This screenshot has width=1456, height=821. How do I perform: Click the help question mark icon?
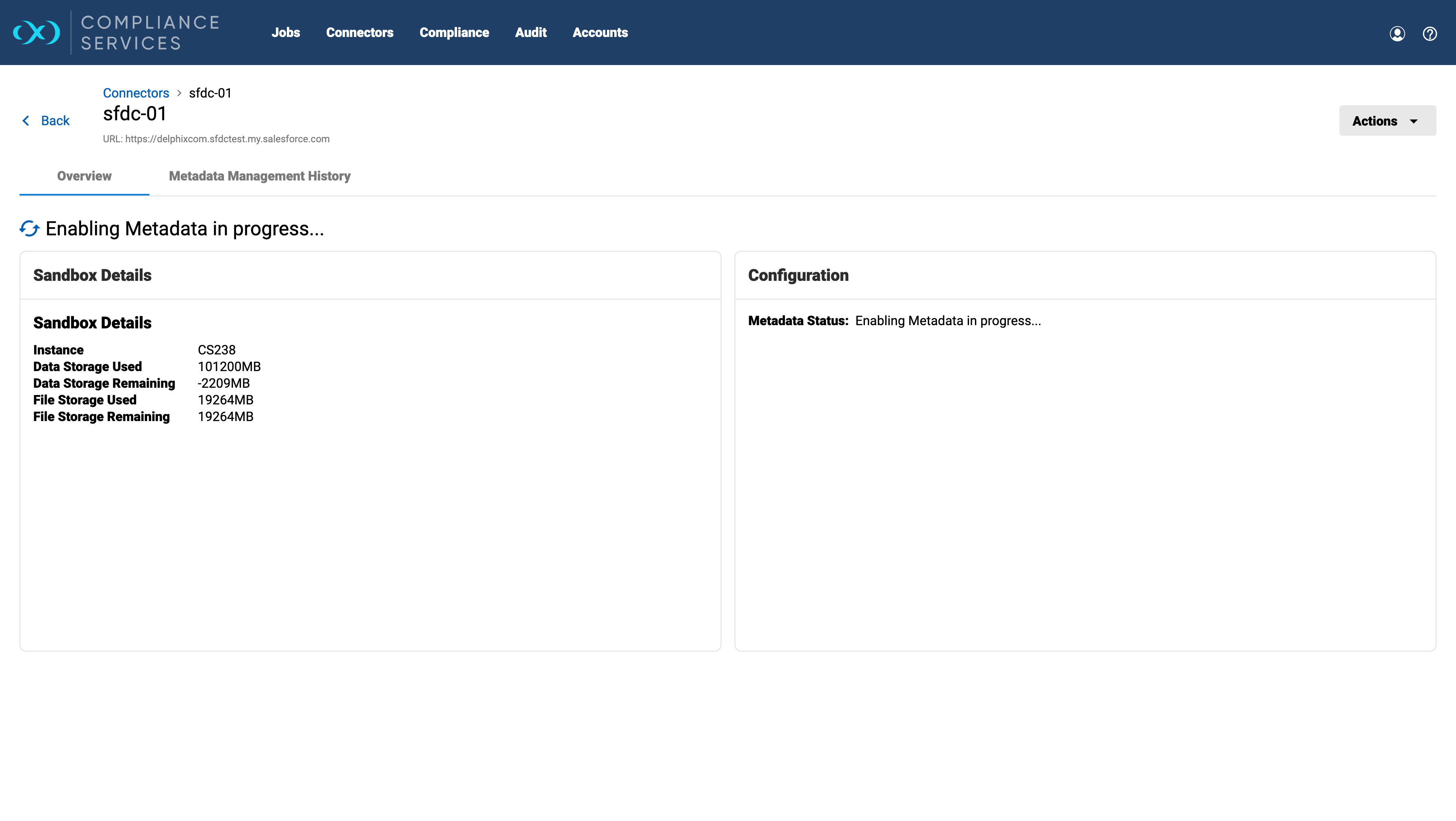tap(1430, 33)
